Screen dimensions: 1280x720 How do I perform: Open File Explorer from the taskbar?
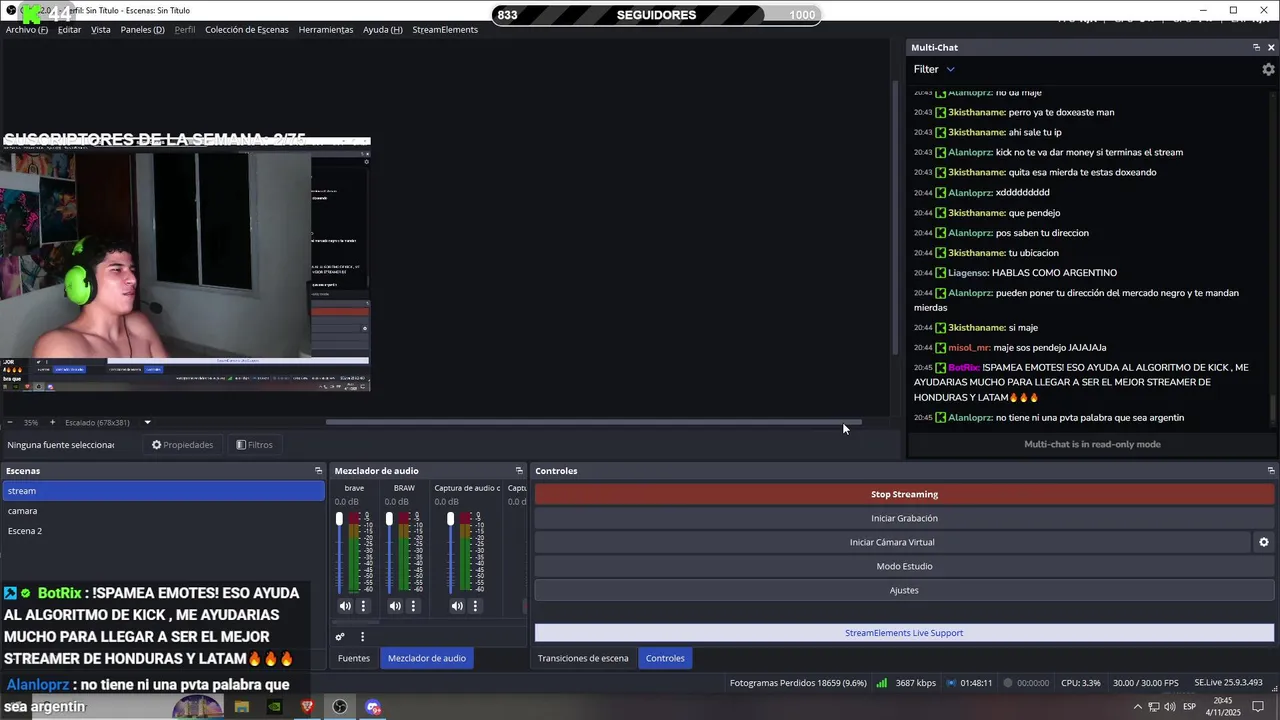click(241, 707)
